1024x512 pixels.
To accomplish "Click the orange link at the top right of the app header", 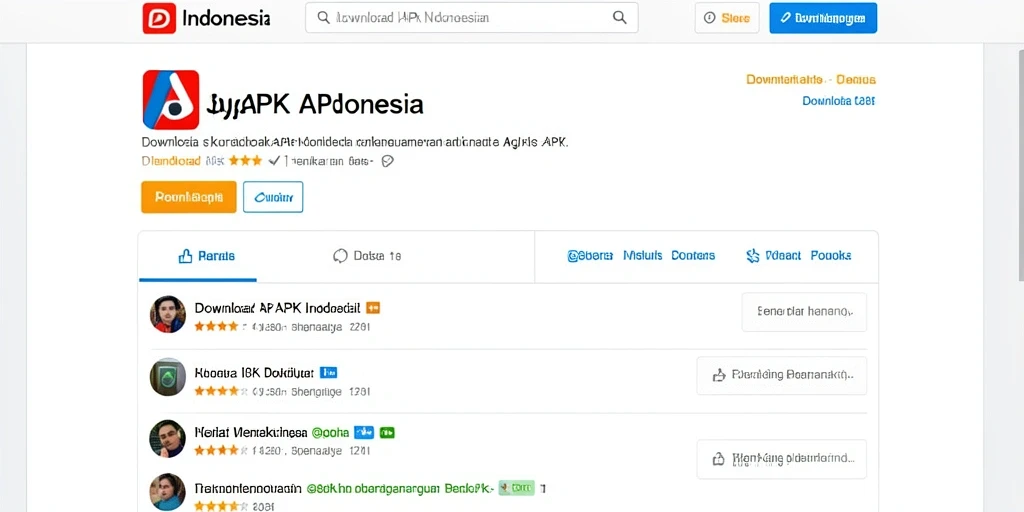I will [x=810, y=80].
